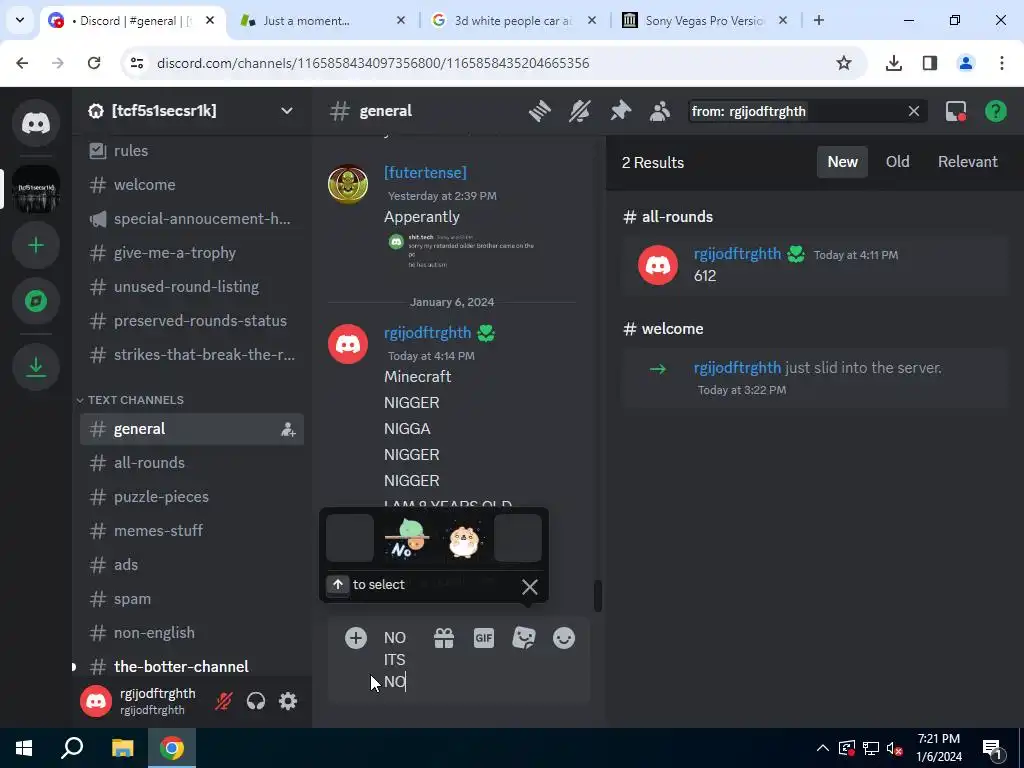Screen dimensions: 1024x768
Task: Open the rules channel
Action: pyautogui.click(x=192, y=151)
